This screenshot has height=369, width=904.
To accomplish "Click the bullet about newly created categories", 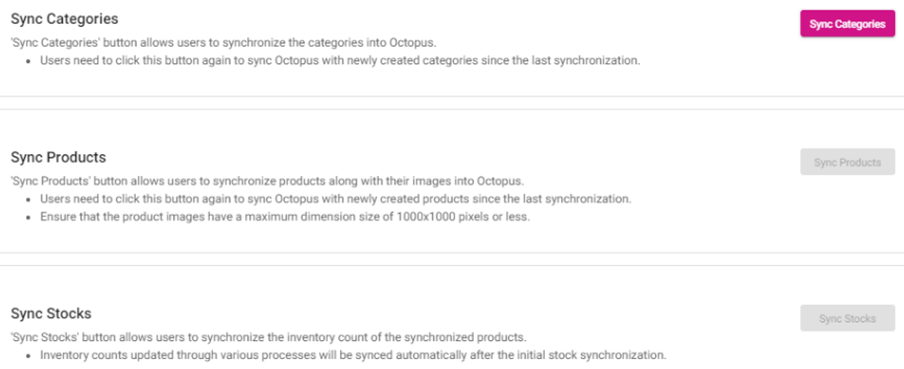I will [x=340, y=61].
